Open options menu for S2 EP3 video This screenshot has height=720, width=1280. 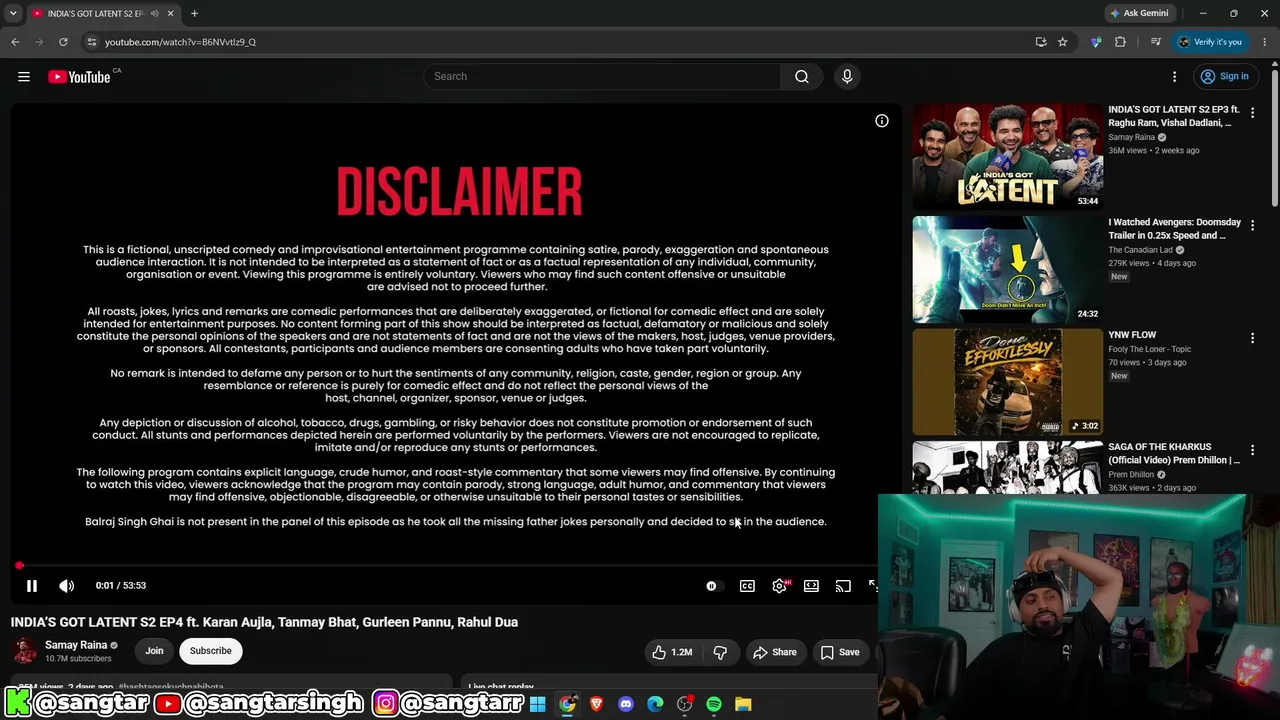point(1252,113)
